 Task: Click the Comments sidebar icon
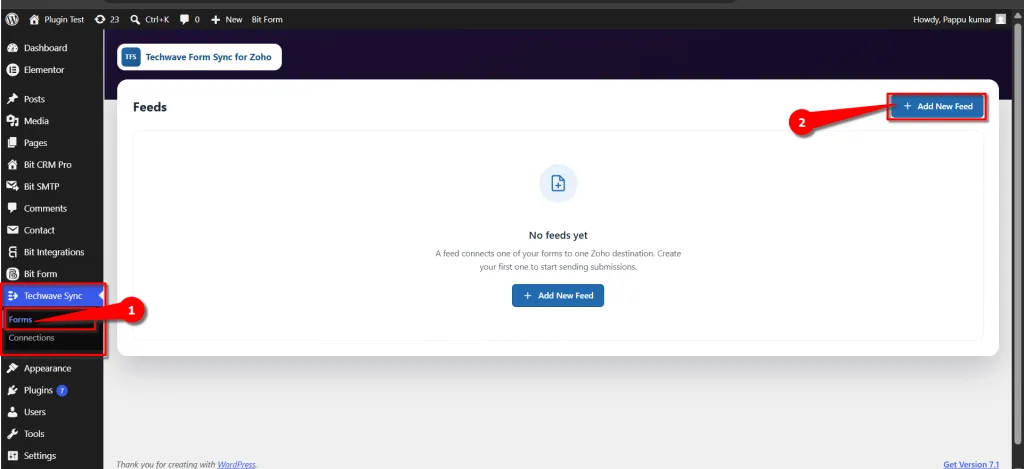point(12,208)
